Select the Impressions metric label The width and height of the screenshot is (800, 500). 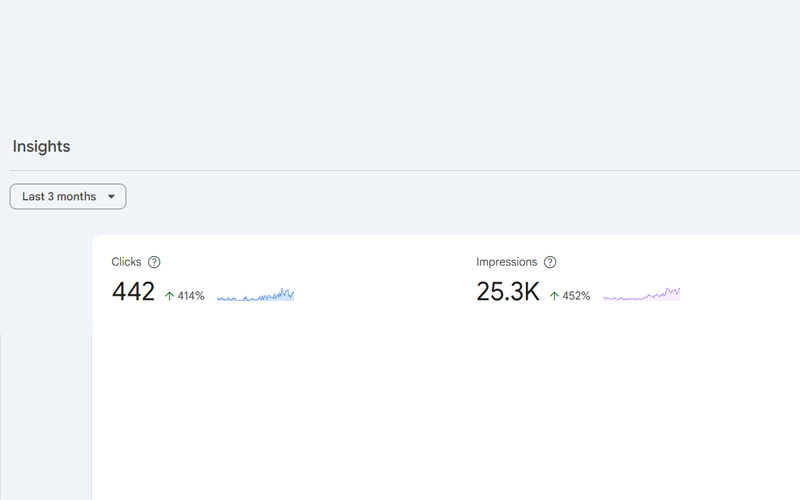[x=507, y=262]
